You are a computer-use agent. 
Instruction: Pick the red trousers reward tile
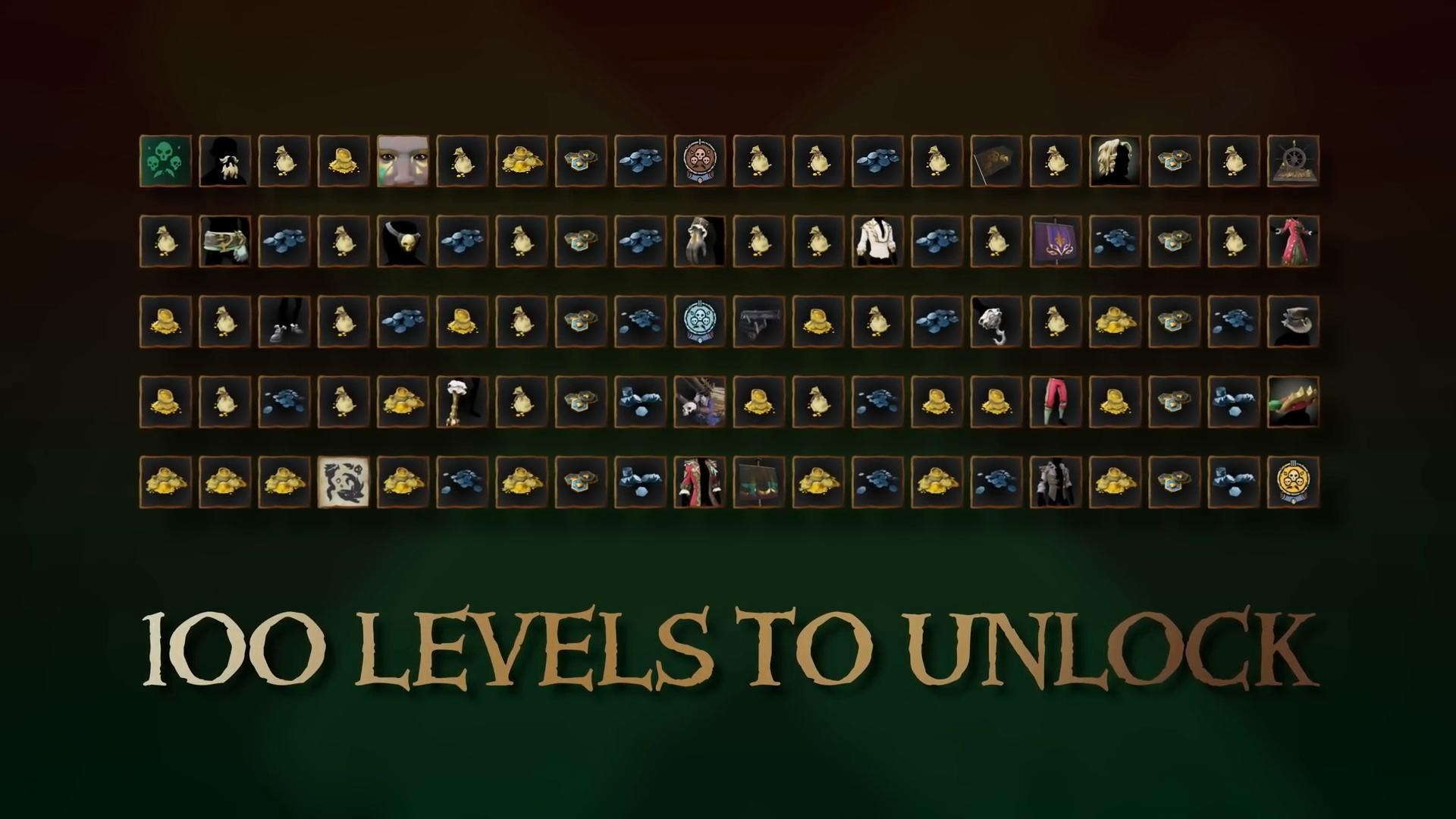1056,402
